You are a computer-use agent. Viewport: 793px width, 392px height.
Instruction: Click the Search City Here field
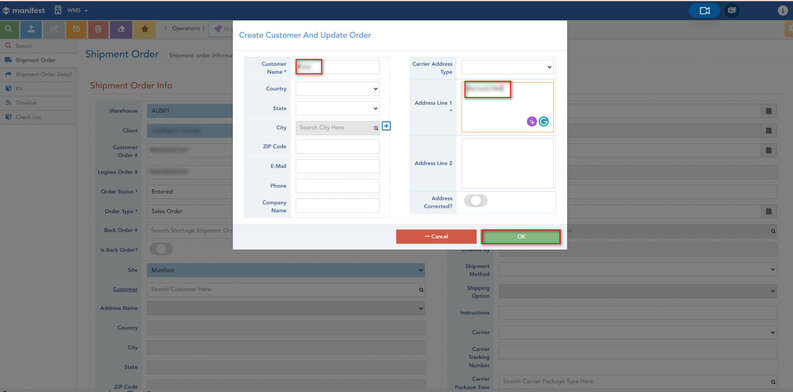pos(337,128)
